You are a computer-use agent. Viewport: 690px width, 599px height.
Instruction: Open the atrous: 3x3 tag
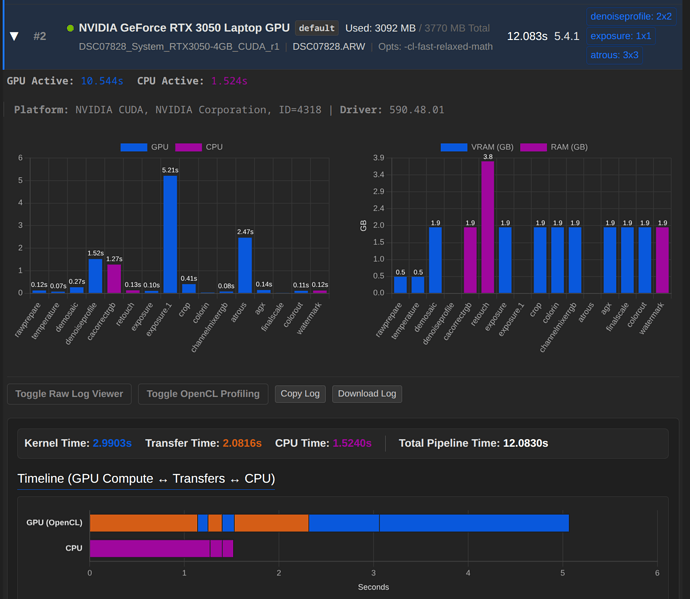pos(614,55)
